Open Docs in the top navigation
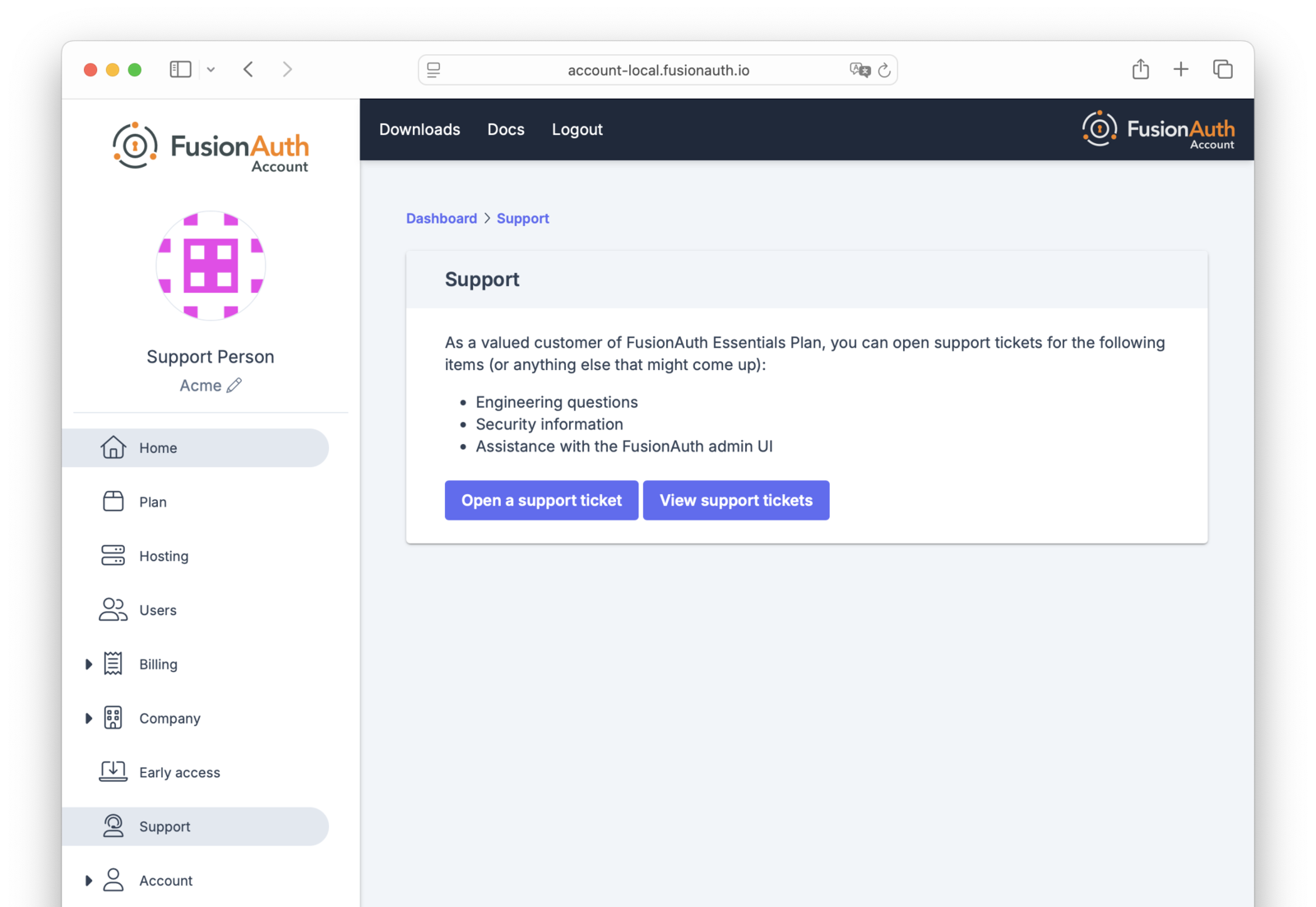The width and height of the screenshot is (1316, 907). click(x=506, y=129)
